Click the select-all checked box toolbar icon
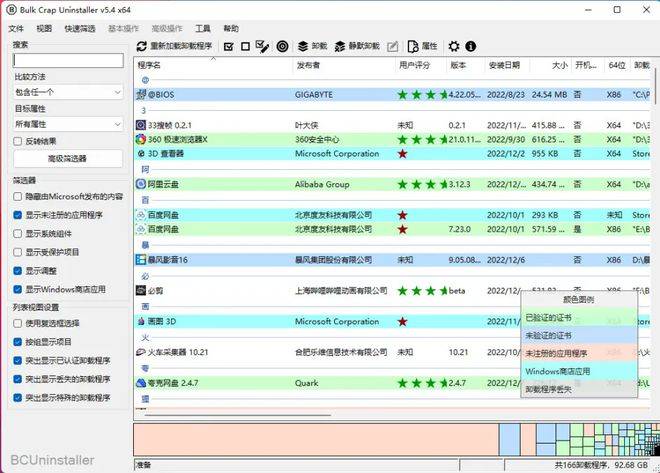Screen dimensions: 660x473 pyautogui.click(x=229, y=46)
